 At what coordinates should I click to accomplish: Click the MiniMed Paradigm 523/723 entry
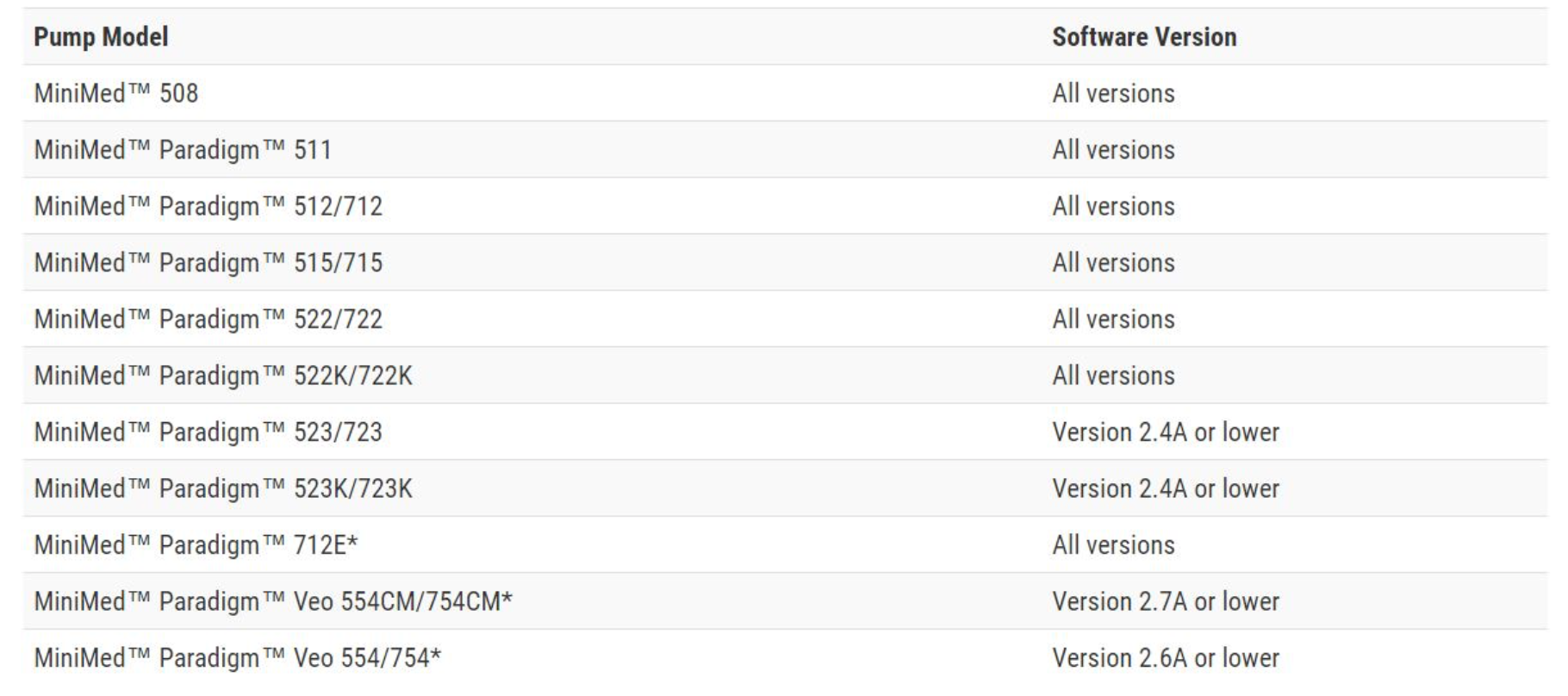click(208, 432)
